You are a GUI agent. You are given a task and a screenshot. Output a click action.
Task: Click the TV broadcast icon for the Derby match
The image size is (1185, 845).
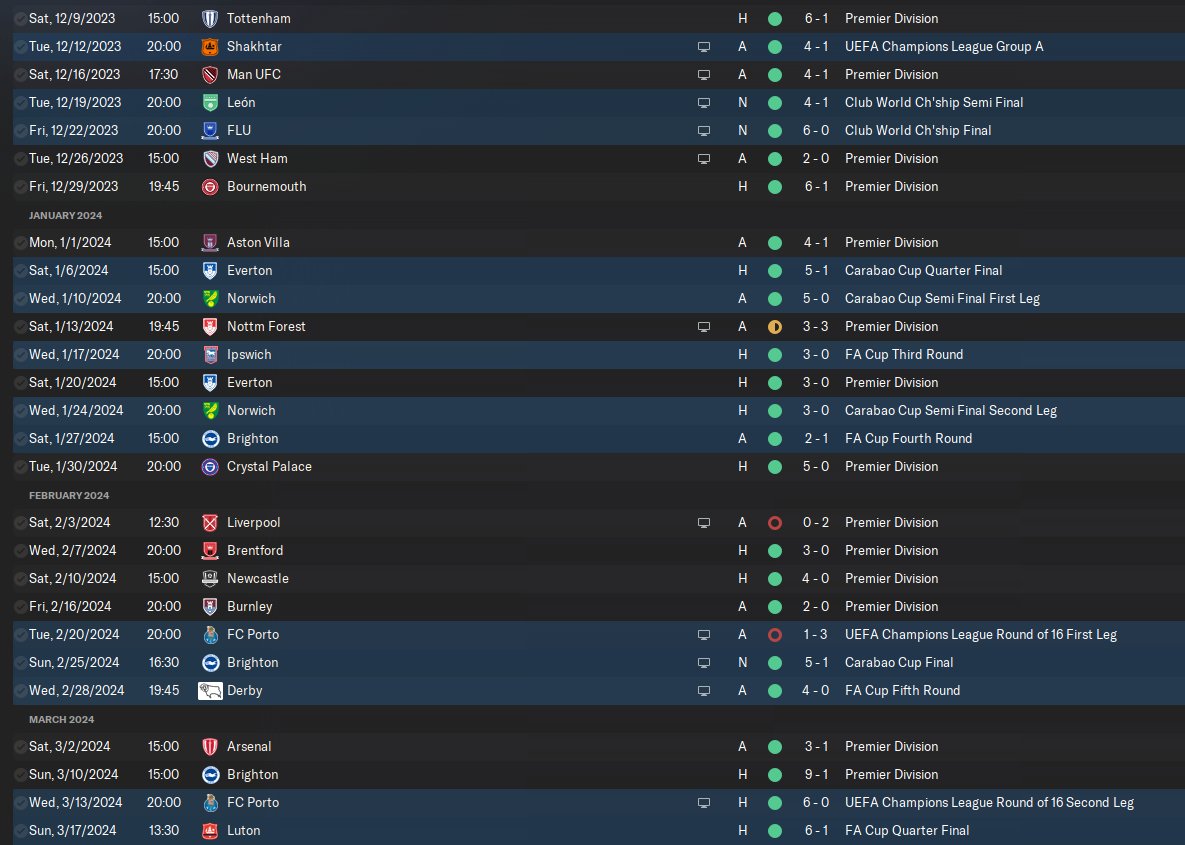pyautogui.click(x=704, y=690)
